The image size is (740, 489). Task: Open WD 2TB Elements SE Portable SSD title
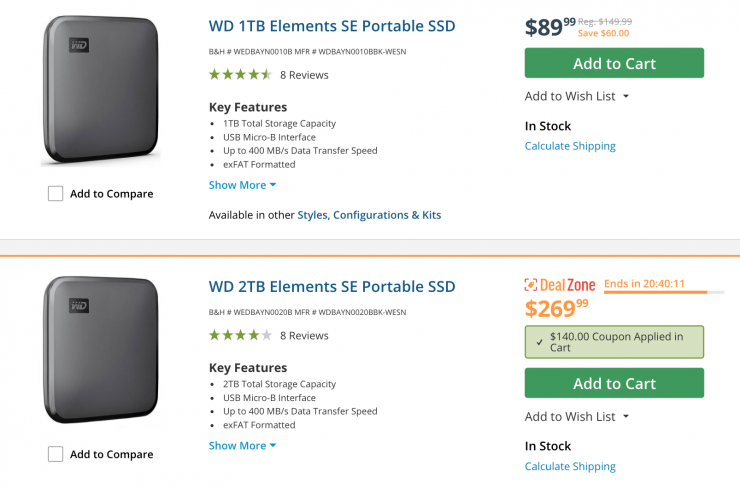[x=332, y=286]
